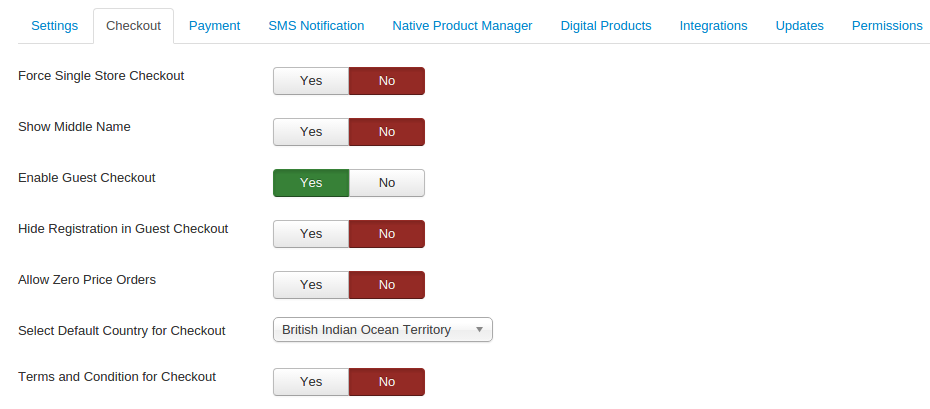Allow Zero Price Orders by selecting Yes
This screenshot has height=409, width=930.
(x=311, y=285)
